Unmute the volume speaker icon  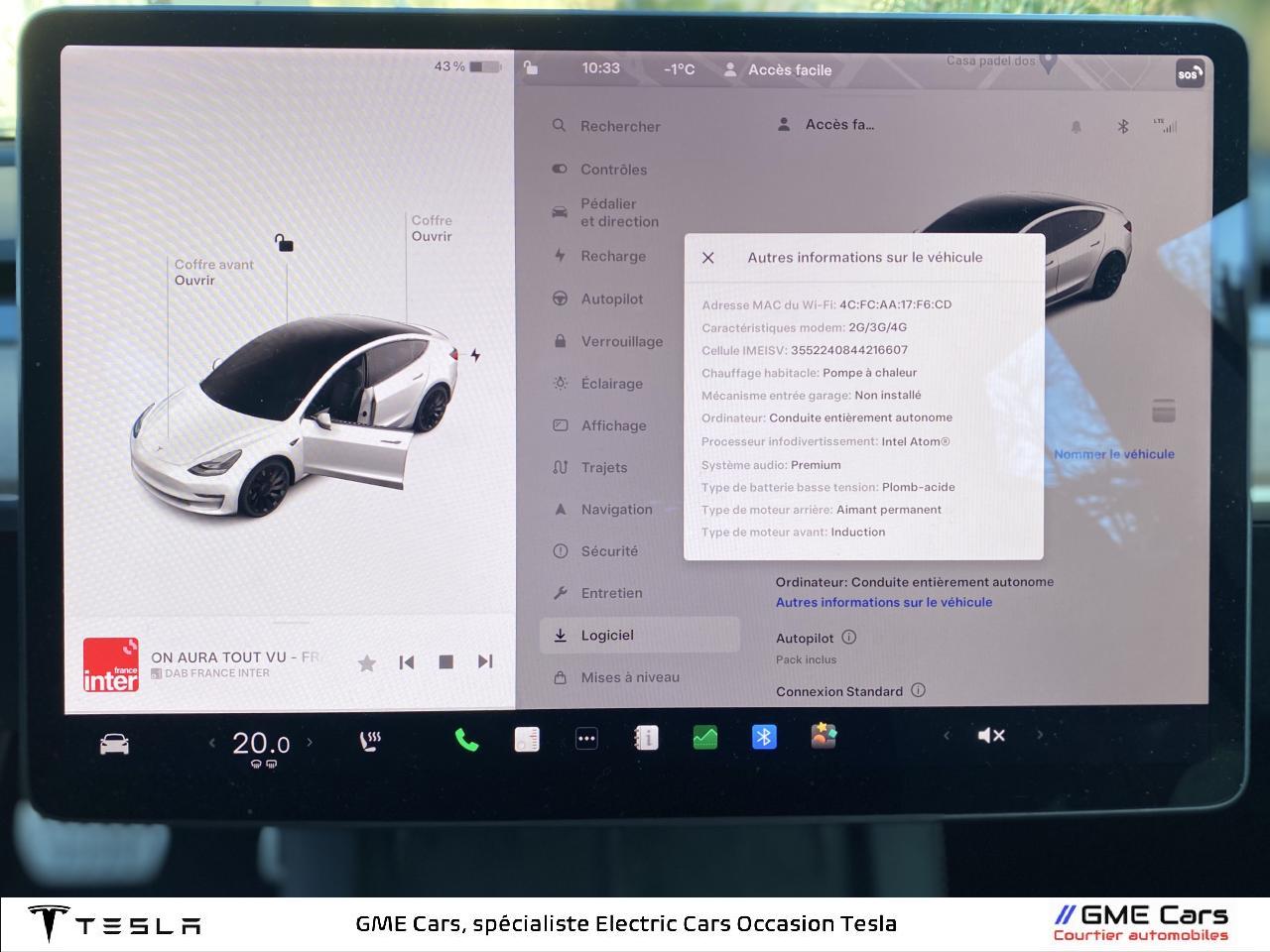tap(990, 736)
